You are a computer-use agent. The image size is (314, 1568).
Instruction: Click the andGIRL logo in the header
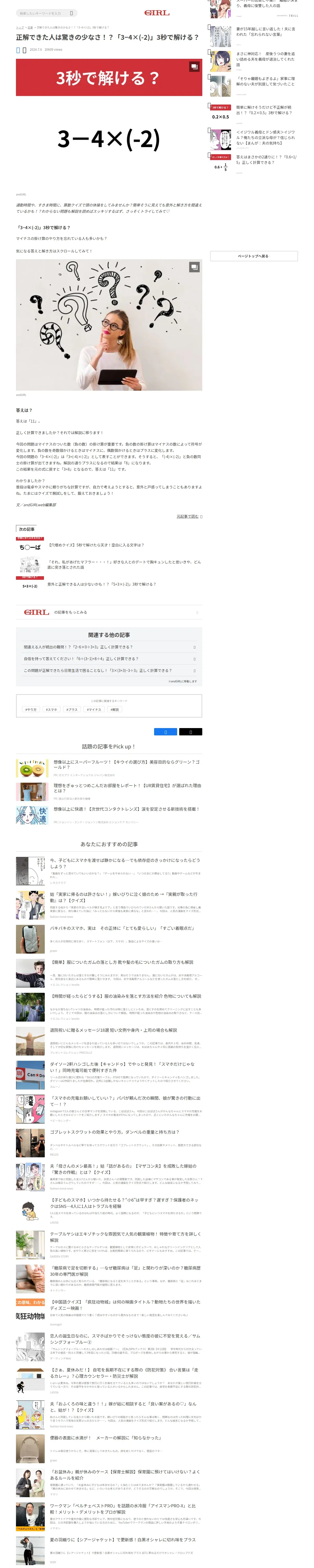[x=157, y=13]
